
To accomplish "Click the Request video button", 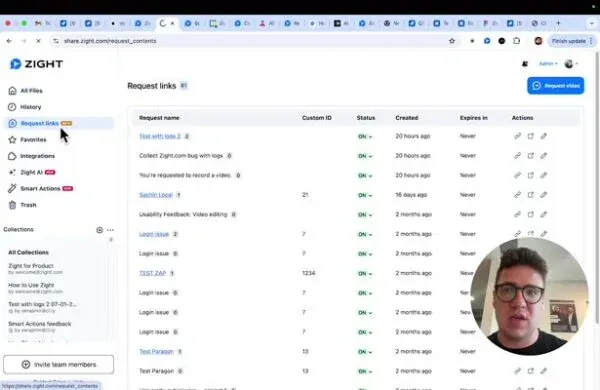I will [556, 86].
